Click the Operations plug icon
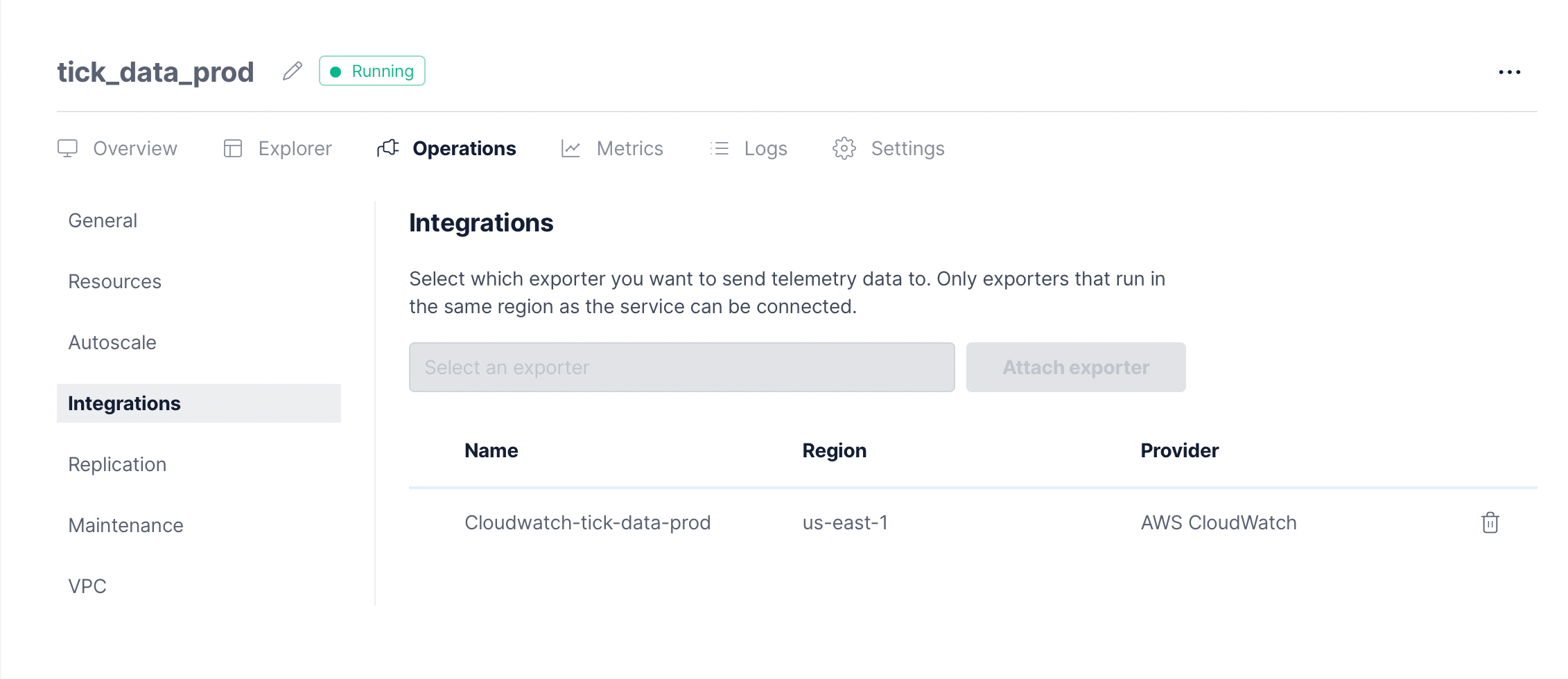Viewport: 1568px width, 679px height. pos(388,148)
